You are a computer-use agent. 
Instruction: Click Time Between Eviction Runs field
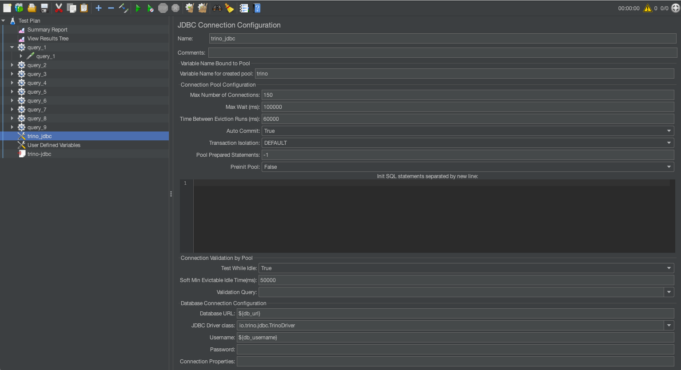468,119
